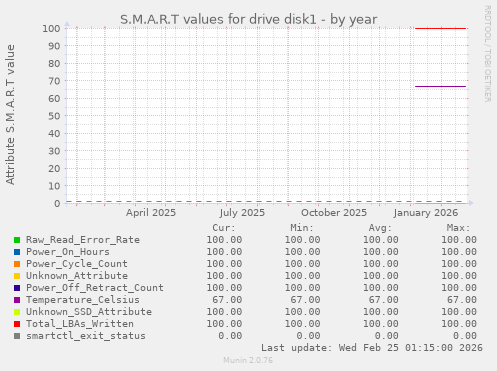The image size is (497, 371).
Task: Click the red Total_LBAs_Written legend swatch
Action: (x=17, y=324)
